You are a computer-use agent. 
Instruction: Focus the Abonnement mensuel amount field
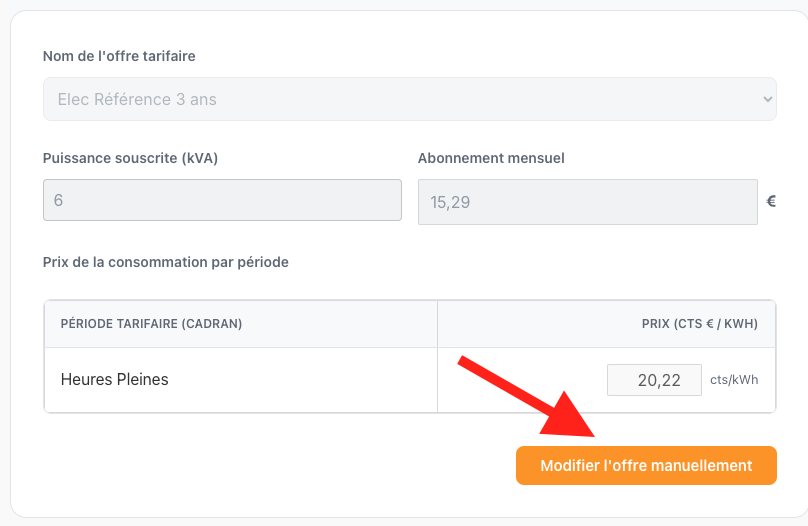pyautogui.click(x=587, y=202)
